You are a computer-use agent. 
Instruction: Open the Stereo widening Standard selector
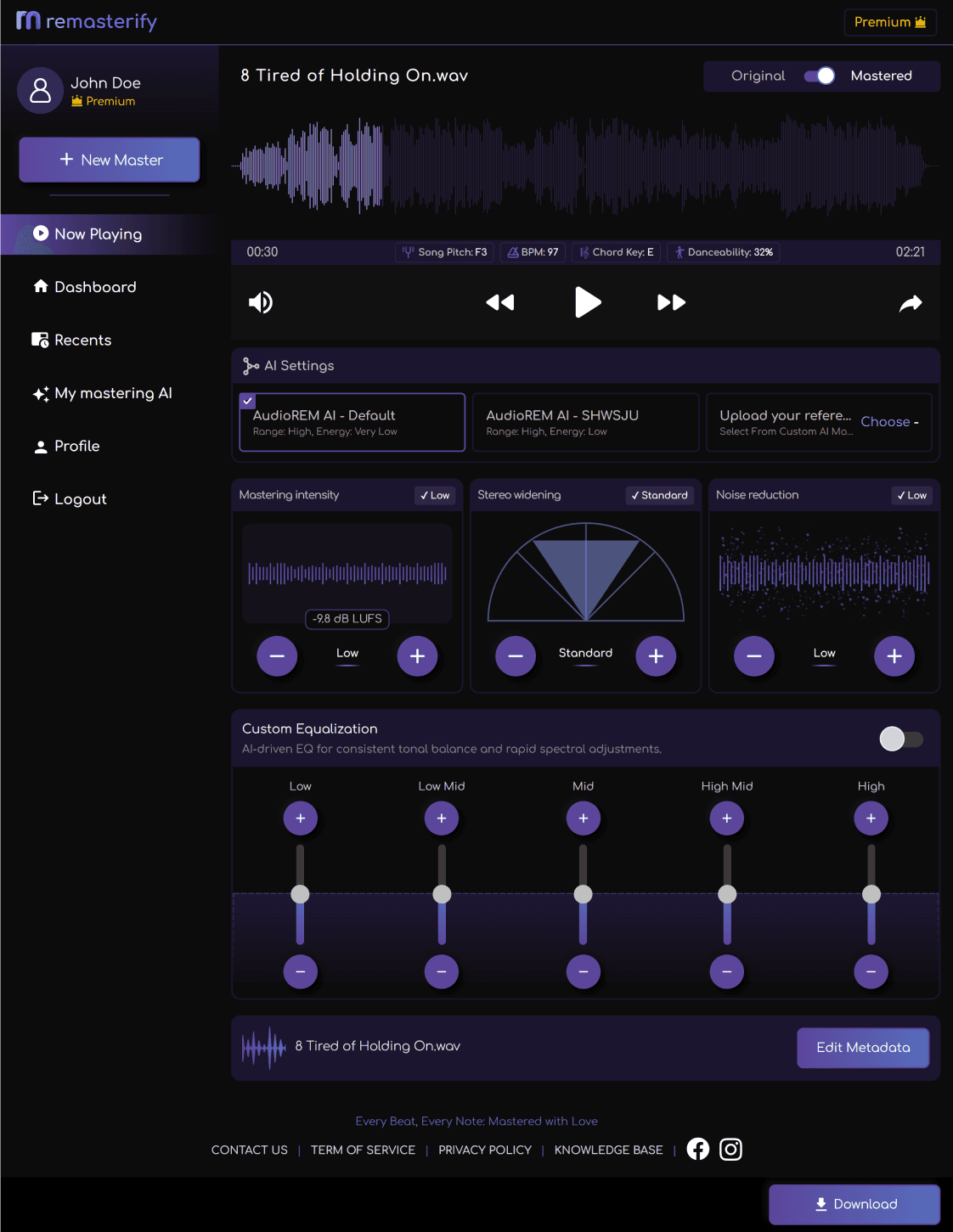point(660,495)
